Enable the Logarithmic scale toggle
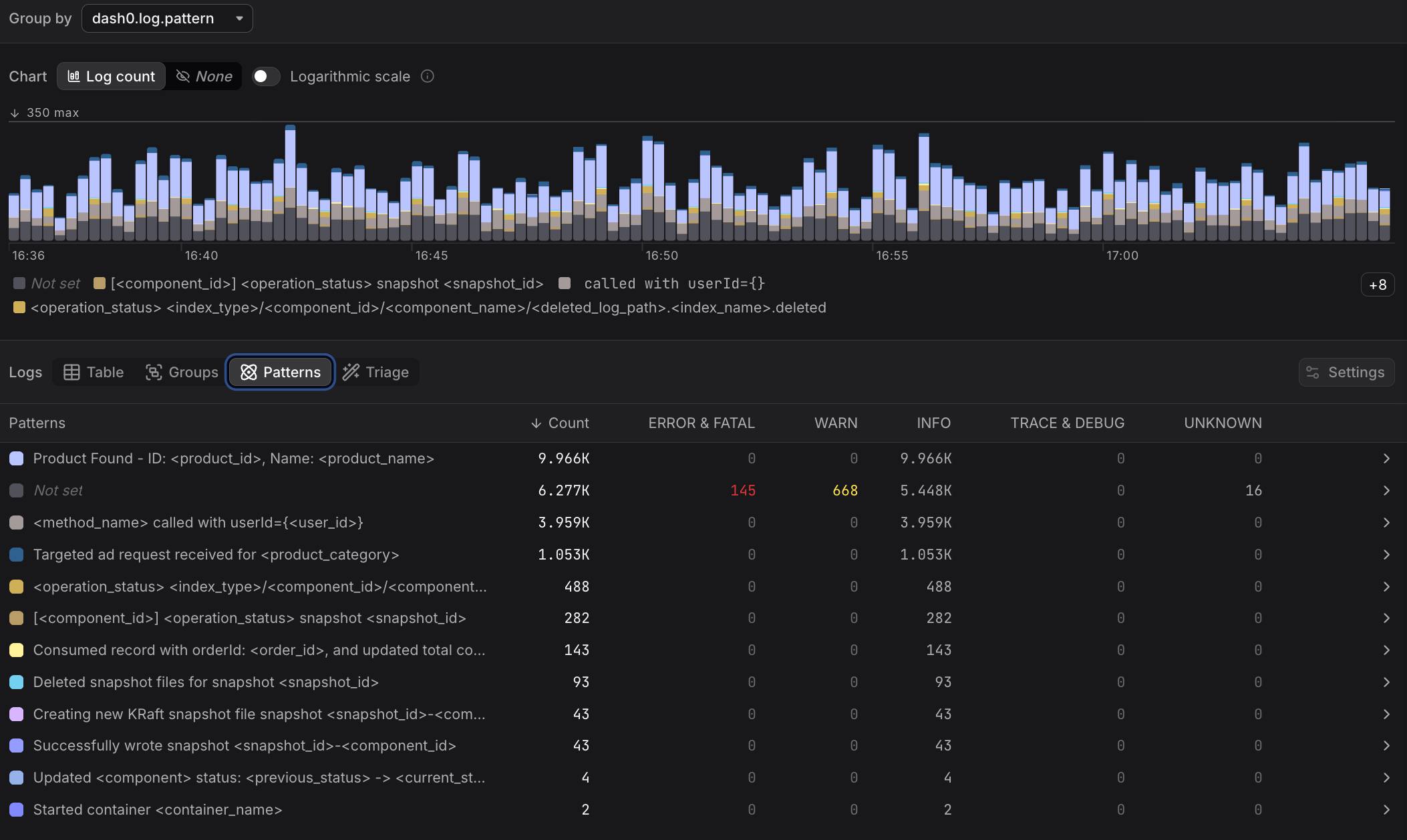Screen dimensions: 1407x840 click(265, 76)
